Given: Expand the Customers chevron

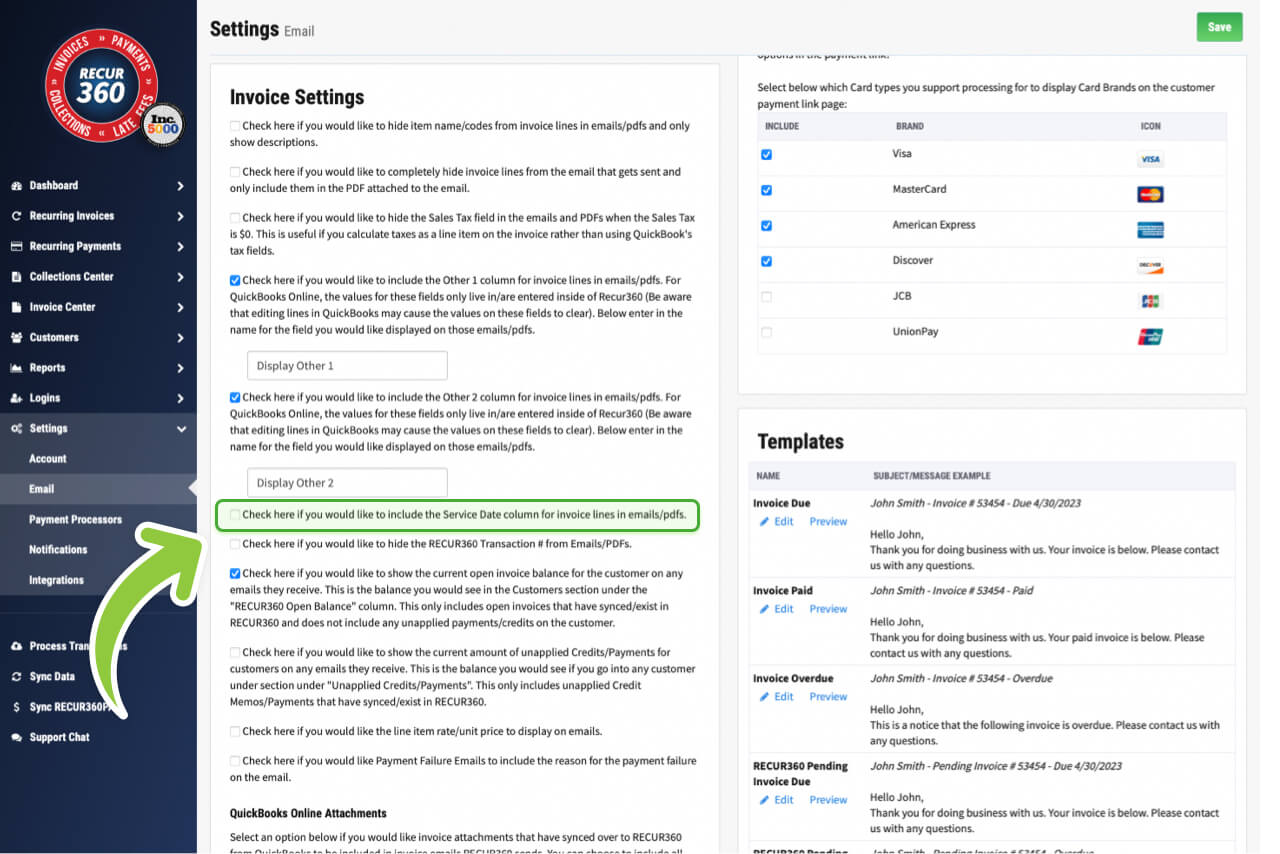Looking at the screenshot, I should click(x=180, y=338).
